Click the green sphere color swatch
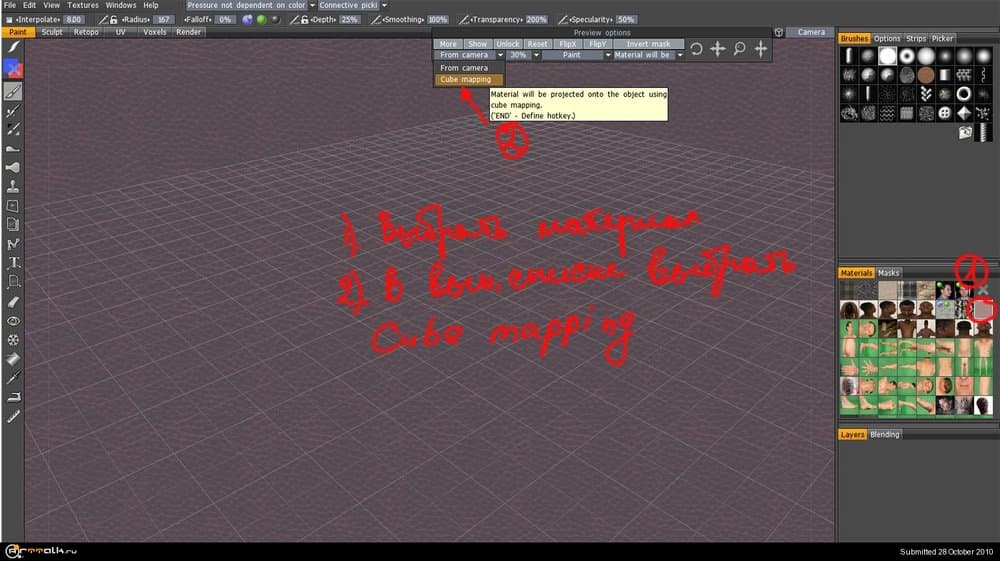This screenshot has height=561, width=1000. tap(260, 19)
